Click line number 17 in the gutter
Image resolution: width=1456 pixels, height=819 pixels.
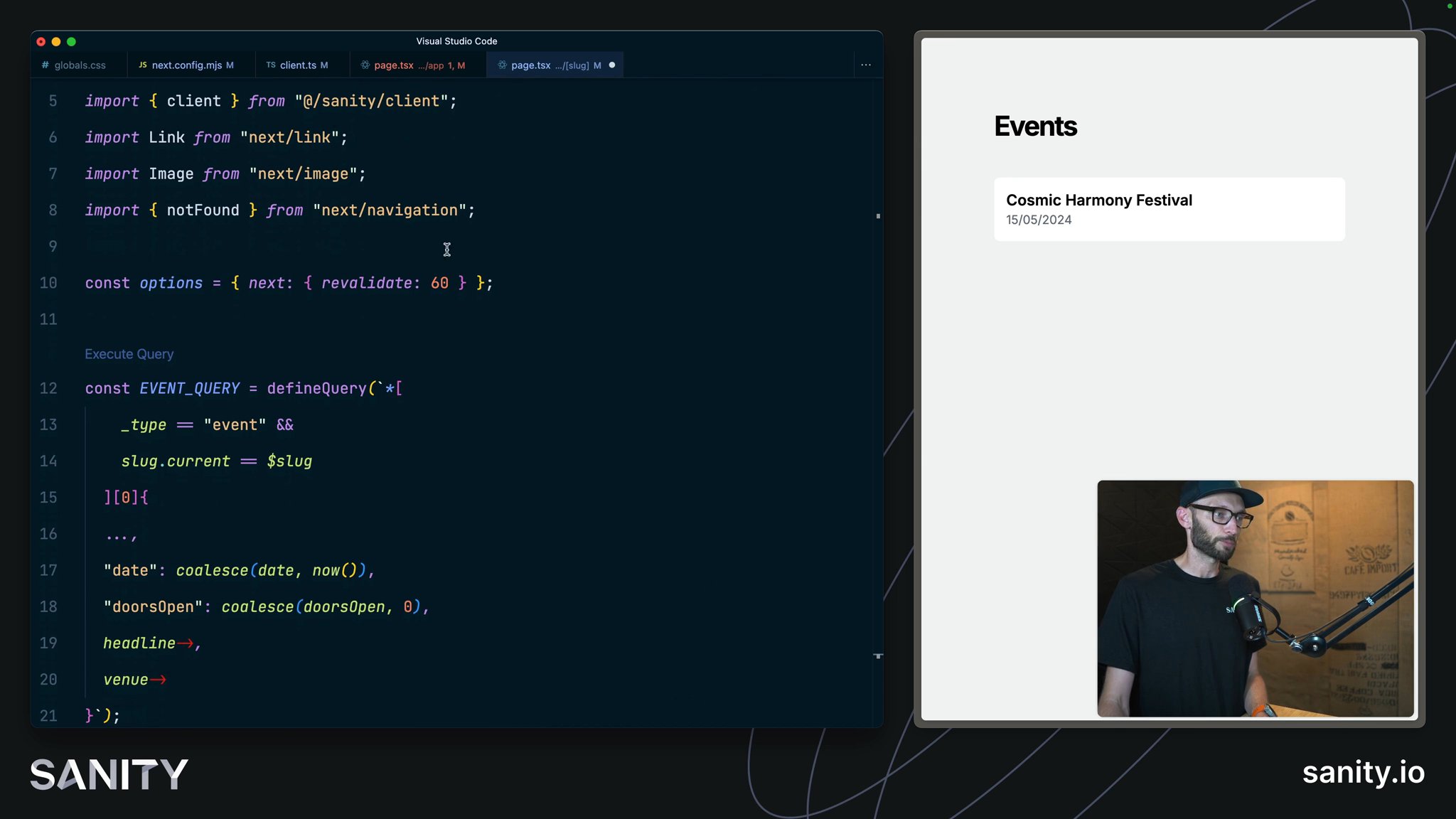48,571
